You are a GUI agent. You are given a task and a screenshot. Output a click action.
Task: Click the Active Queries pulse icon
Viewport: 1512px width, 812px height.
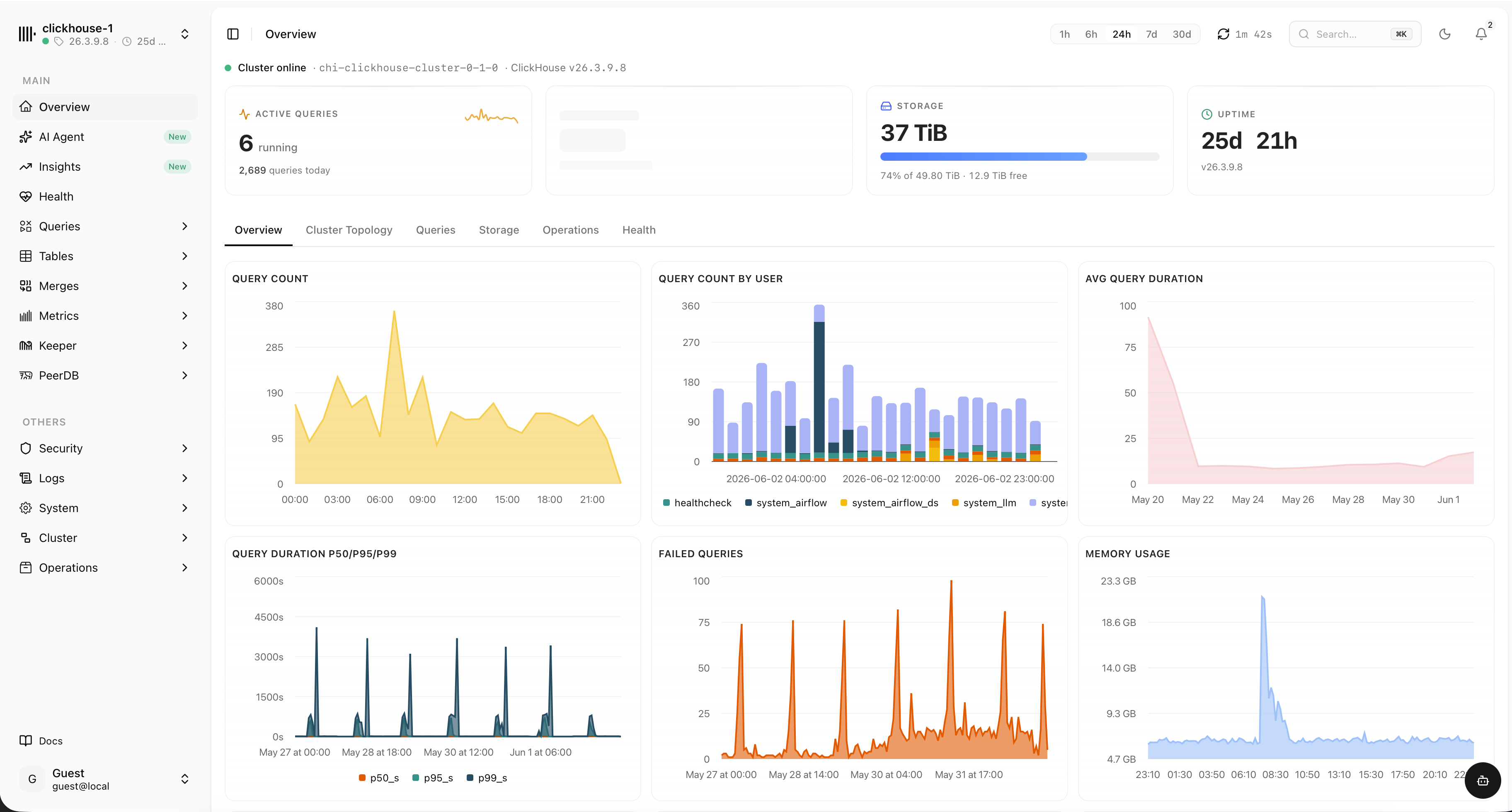[245, 114]
